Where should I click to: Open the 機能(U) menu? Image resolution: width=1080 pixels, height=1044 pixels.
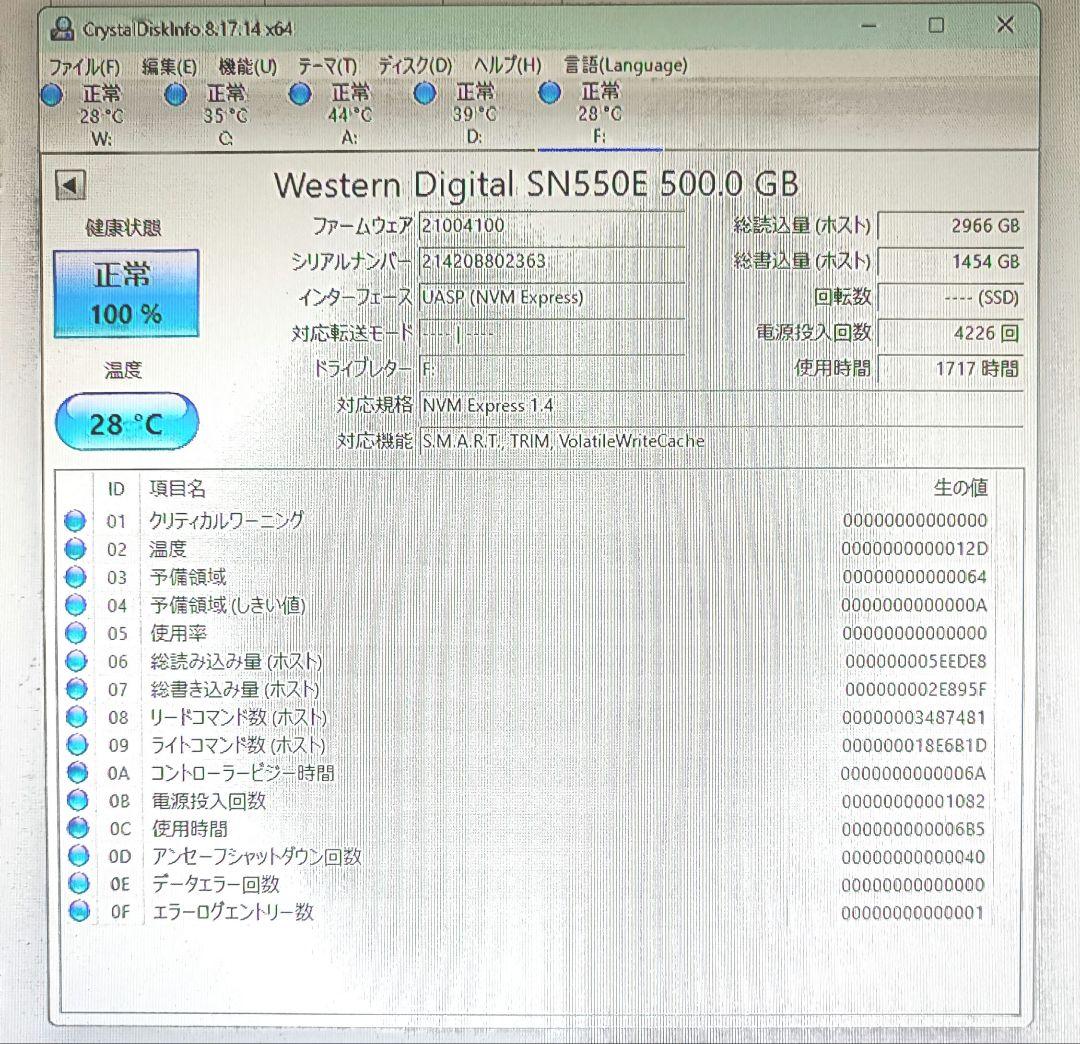click(247, 66)
